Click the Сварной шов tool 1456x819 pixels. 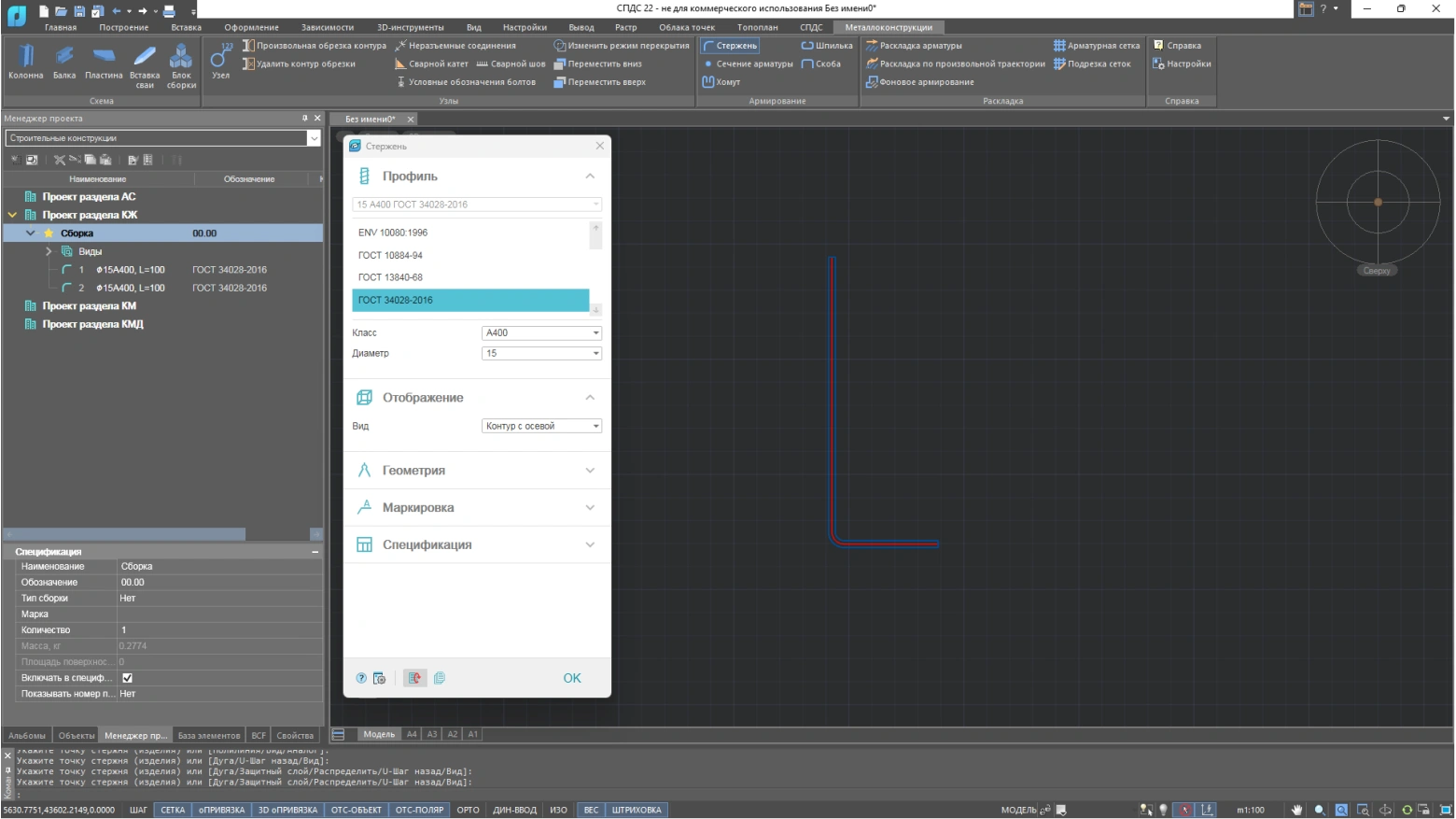click(511, 64)
